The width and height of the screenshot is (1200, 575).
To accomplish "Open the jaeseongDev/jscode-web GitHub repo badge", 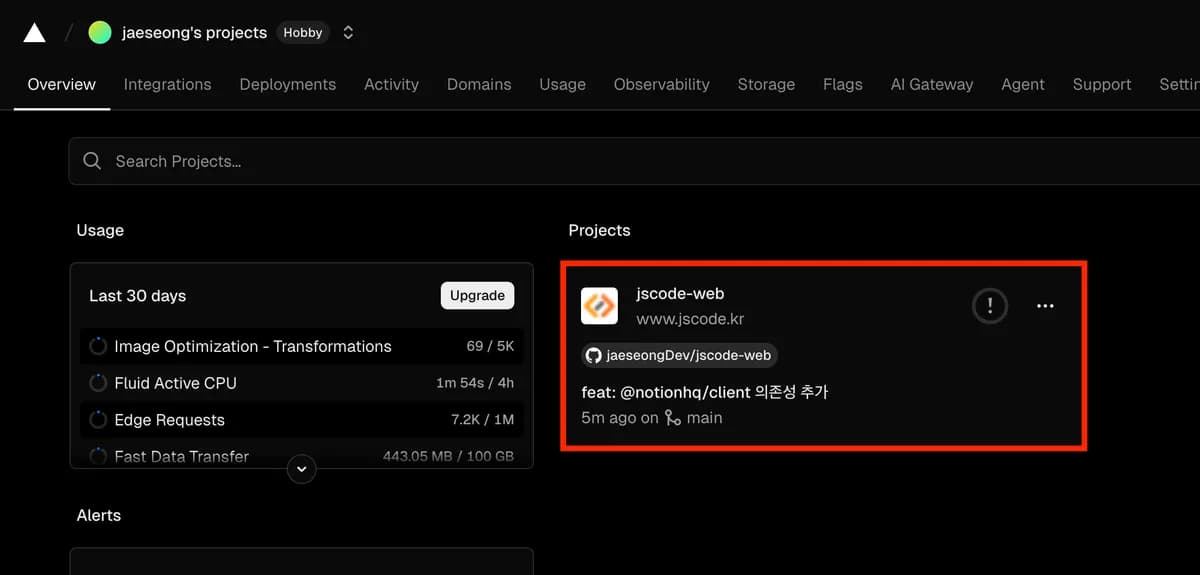I will pos(680,355).
